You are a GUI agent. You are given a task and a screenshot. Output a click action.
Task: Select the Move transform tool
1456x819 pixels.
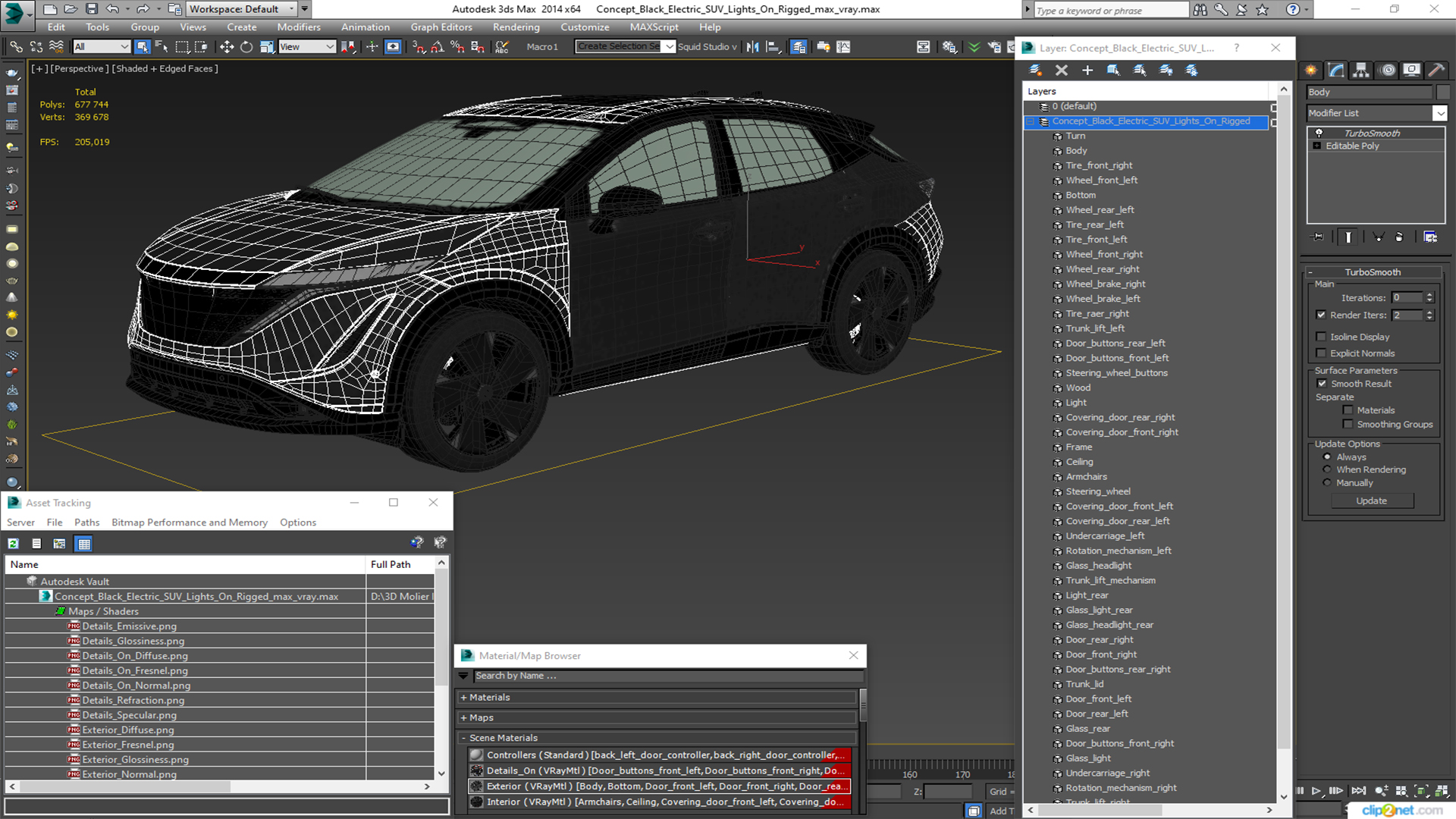(226, 47)
